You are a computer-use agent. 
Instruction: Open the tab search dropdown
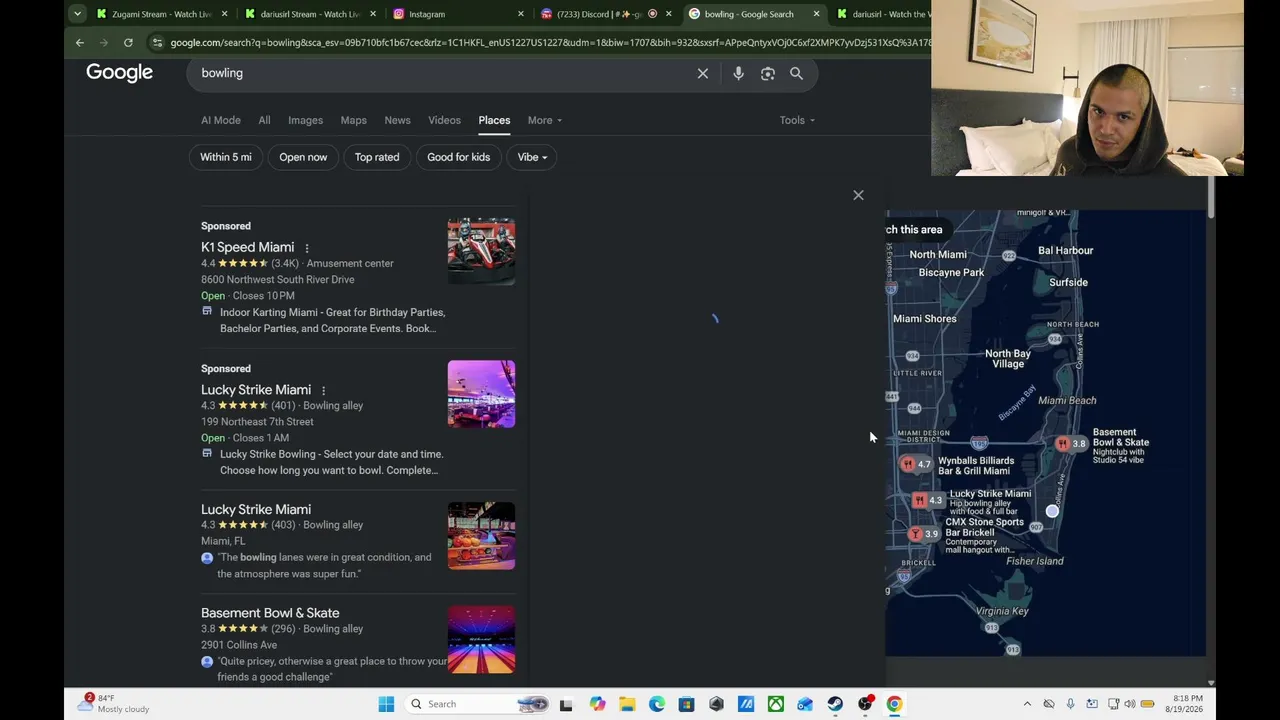(x=77, y=14)
